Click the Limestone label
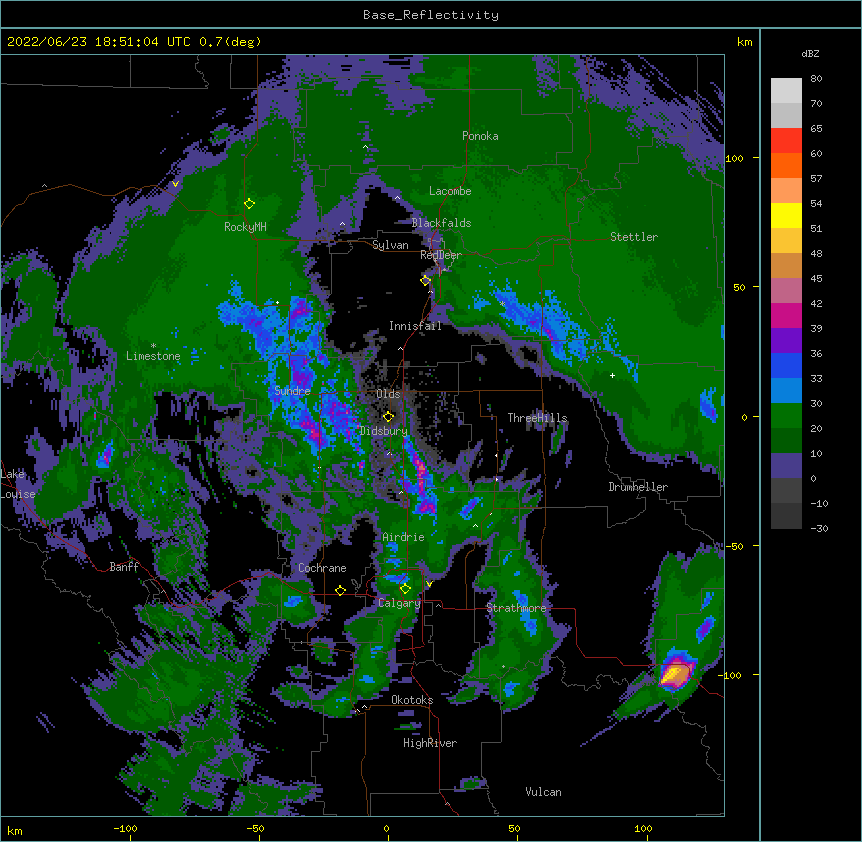 pyautogui.click(x=153, y=356)
